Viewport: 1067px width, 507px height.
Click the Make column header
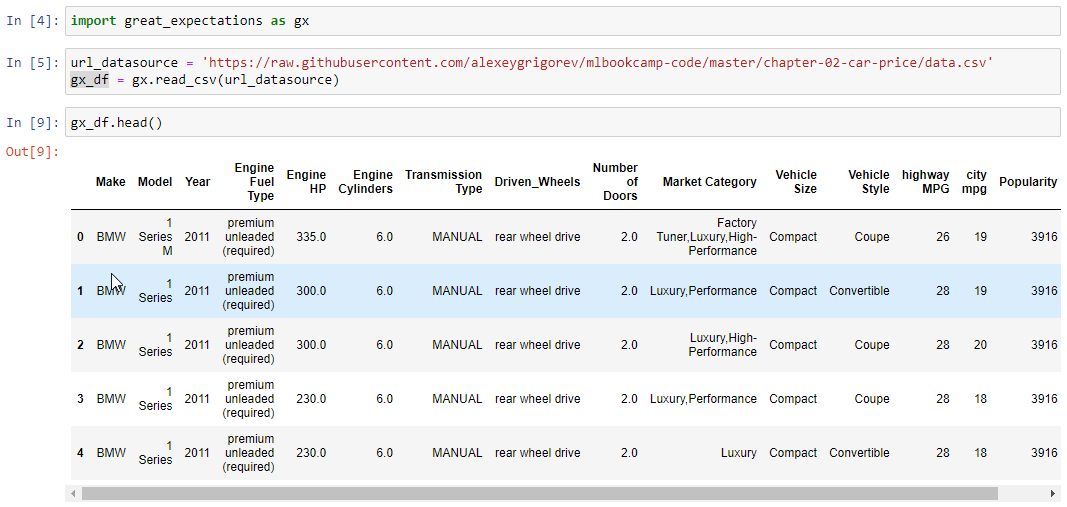[x=110, y=182]
